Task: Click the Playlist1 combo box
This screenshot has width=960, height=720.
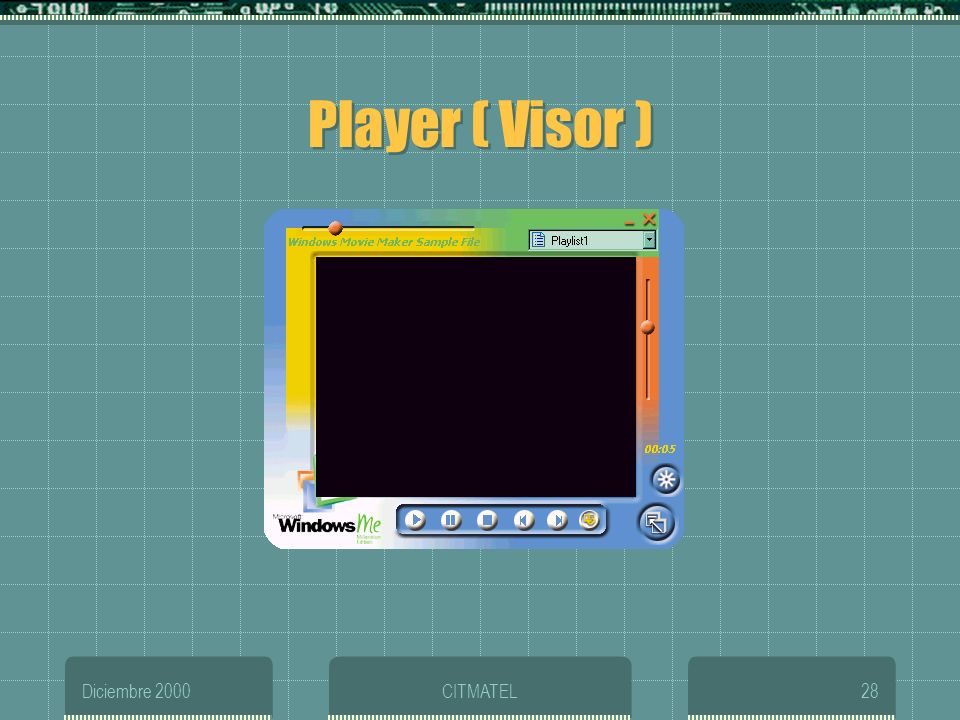Action: 593,240
